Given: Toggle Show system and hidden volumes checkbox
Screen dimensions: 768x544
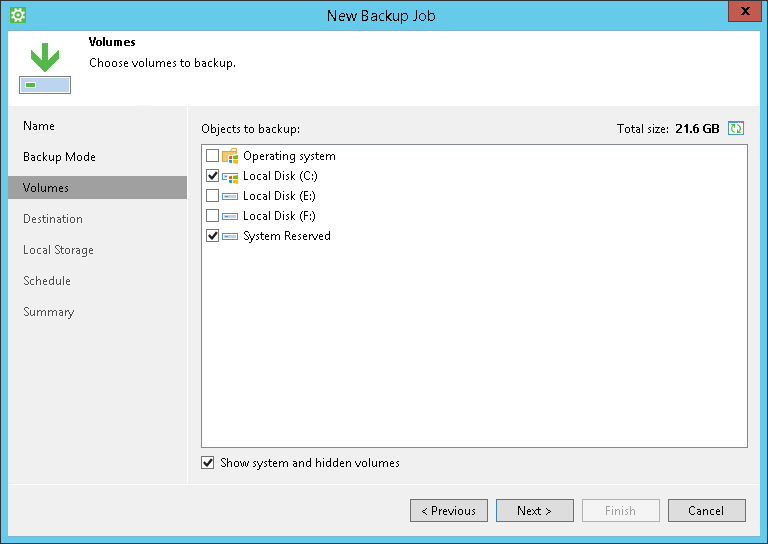Looking at the screenshot, I should [x=208, y=463].
